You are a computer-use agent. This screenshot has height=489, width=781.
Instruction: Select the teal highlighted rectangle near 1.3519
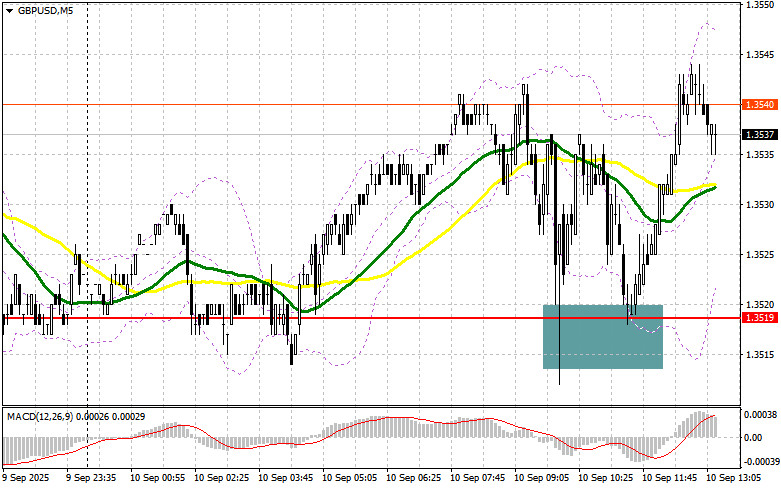point(603,337)
